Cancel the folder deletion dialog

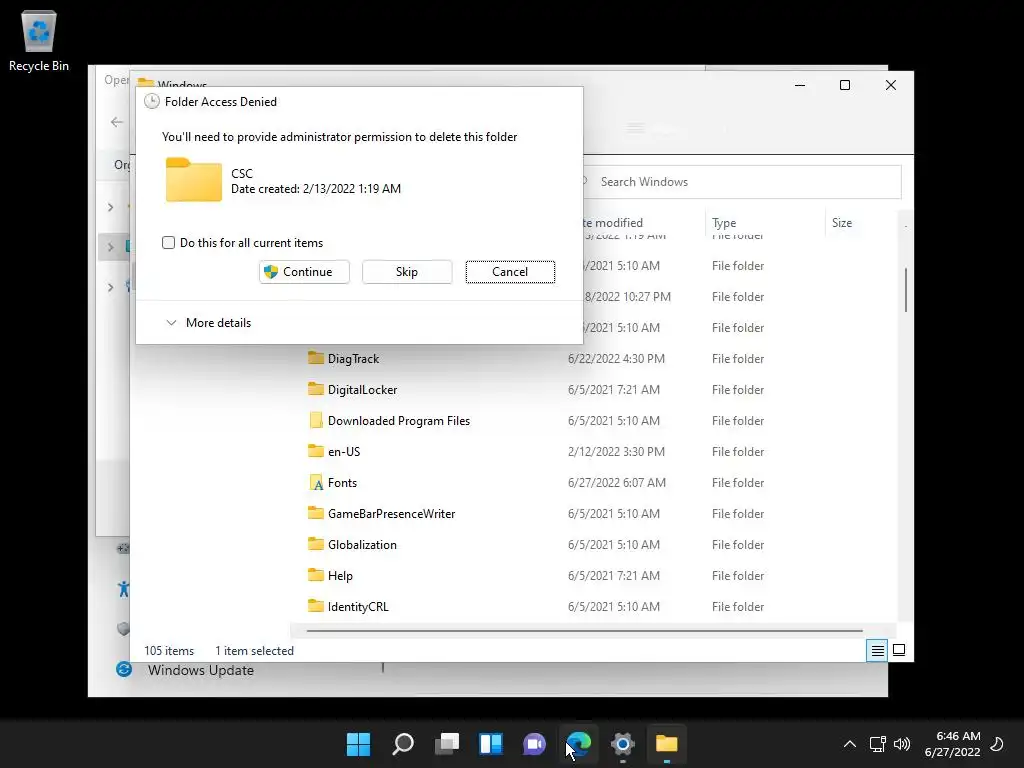(x=510, y=272)
